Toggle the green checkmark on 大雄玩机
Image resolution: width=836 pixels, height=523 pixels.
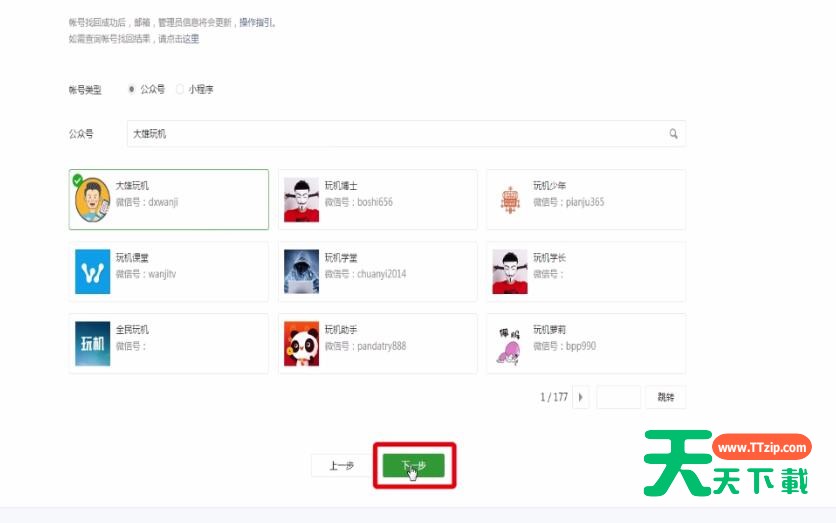pos(77,180)
